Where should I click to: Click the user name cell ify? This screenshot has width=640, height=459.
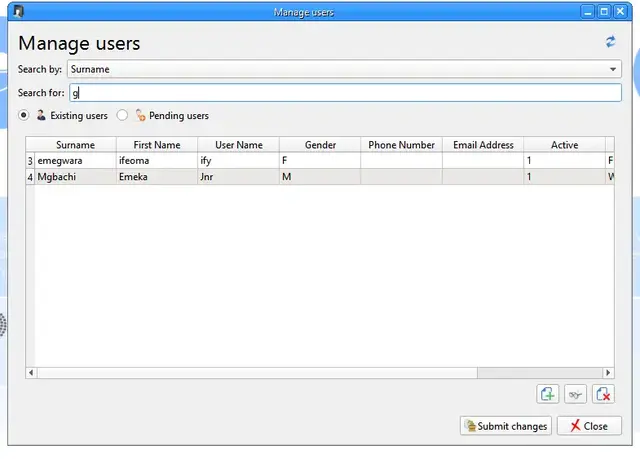tap(238, 160)
